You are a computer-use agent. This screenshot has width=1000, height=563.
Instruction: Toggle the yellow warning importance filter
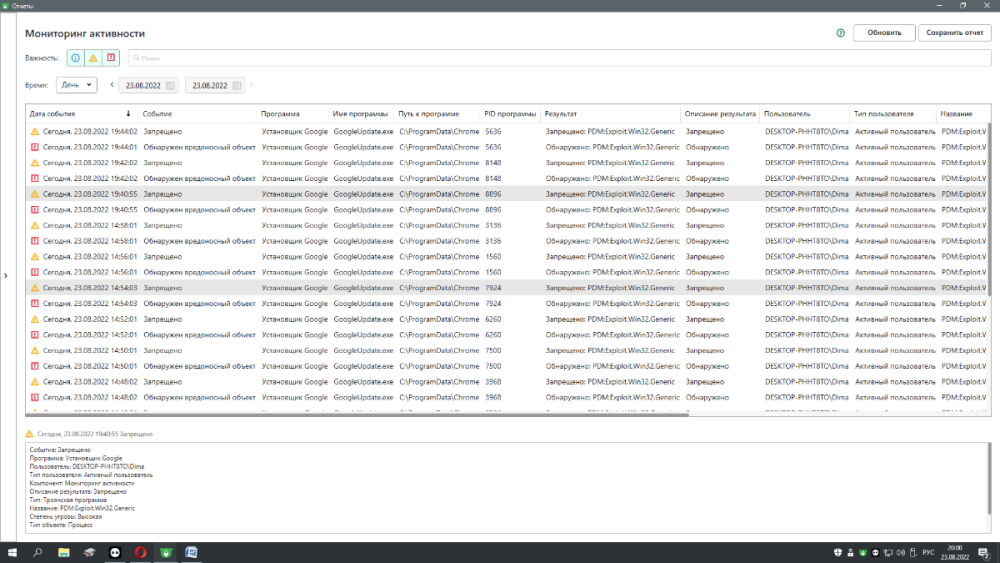(x=94, y=58)
